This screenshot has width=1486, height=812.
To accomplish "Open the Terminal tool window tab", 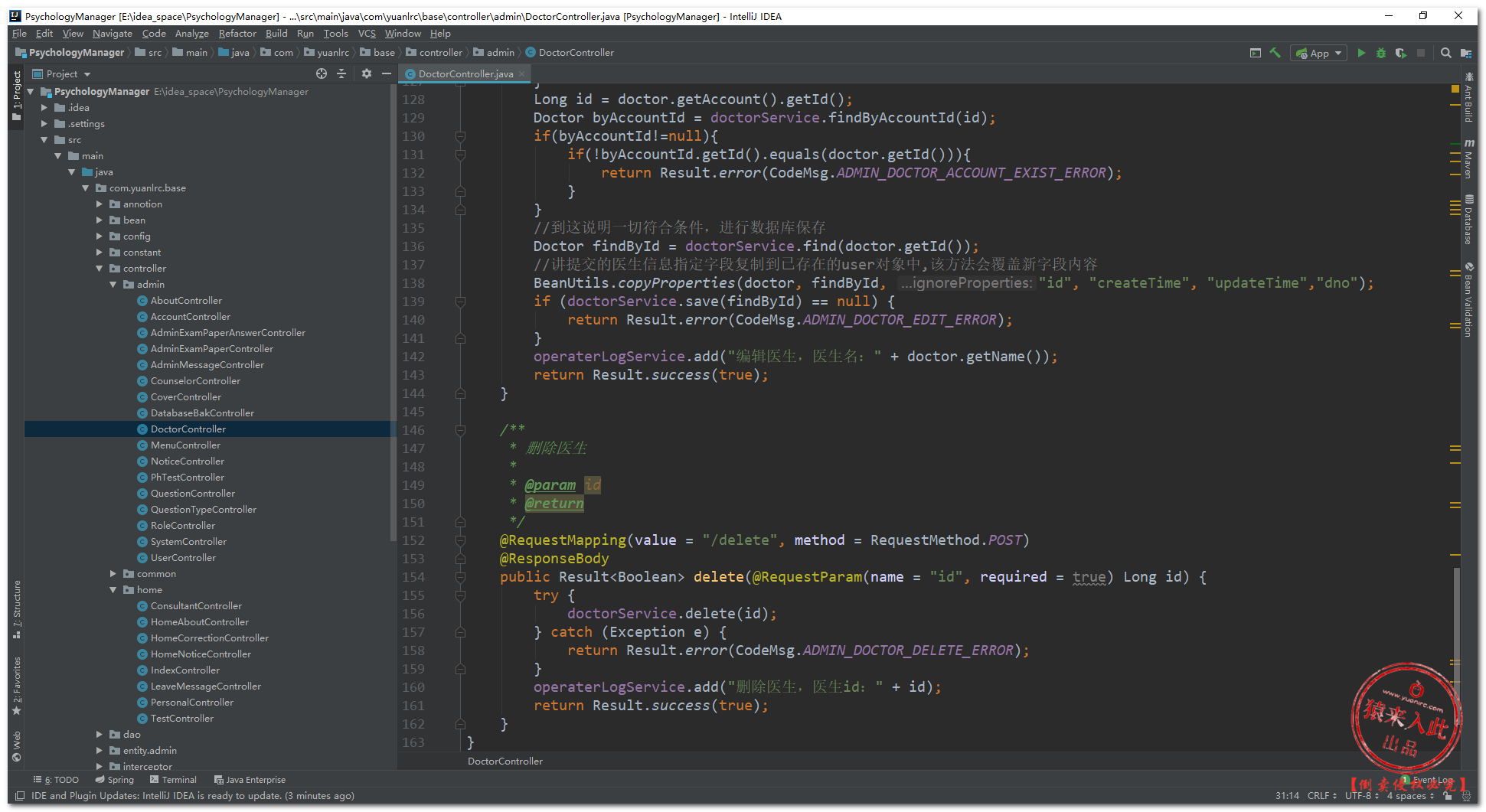I will pyautogui.click(x=173, y=780).
